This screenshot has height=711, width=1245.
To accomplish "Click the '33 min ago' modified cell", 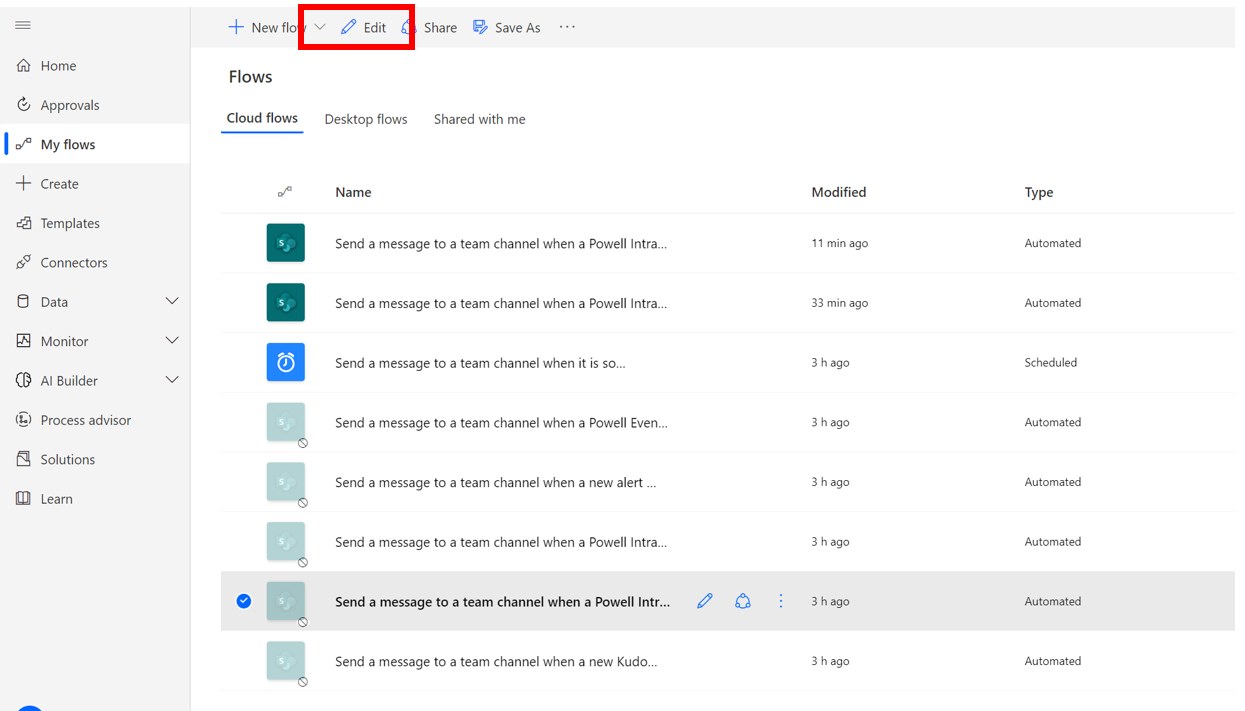I will point(839,303).
